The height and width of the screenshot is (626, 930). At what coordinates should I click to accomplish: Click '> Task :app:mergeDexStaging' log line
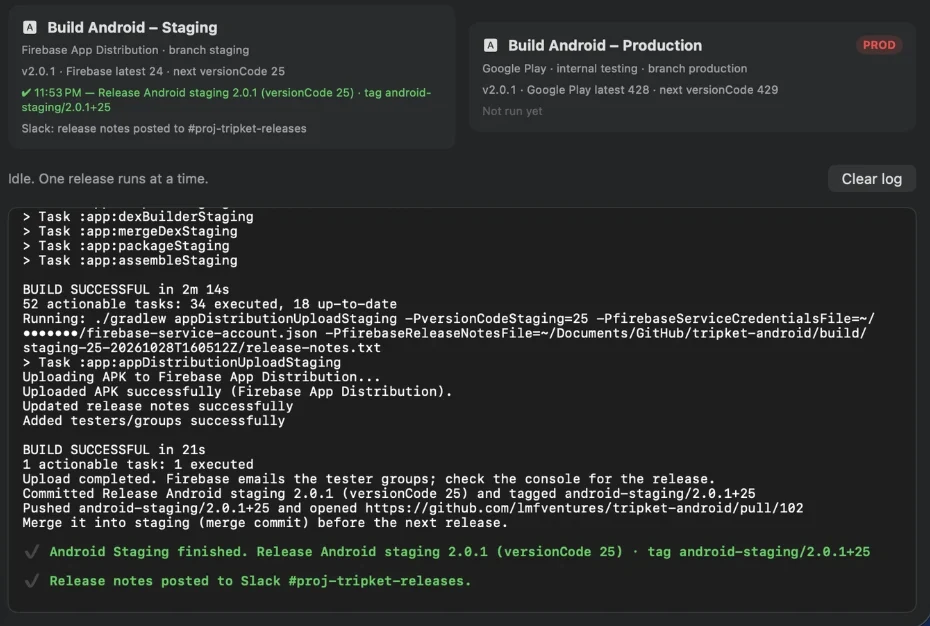pos(130,231)
